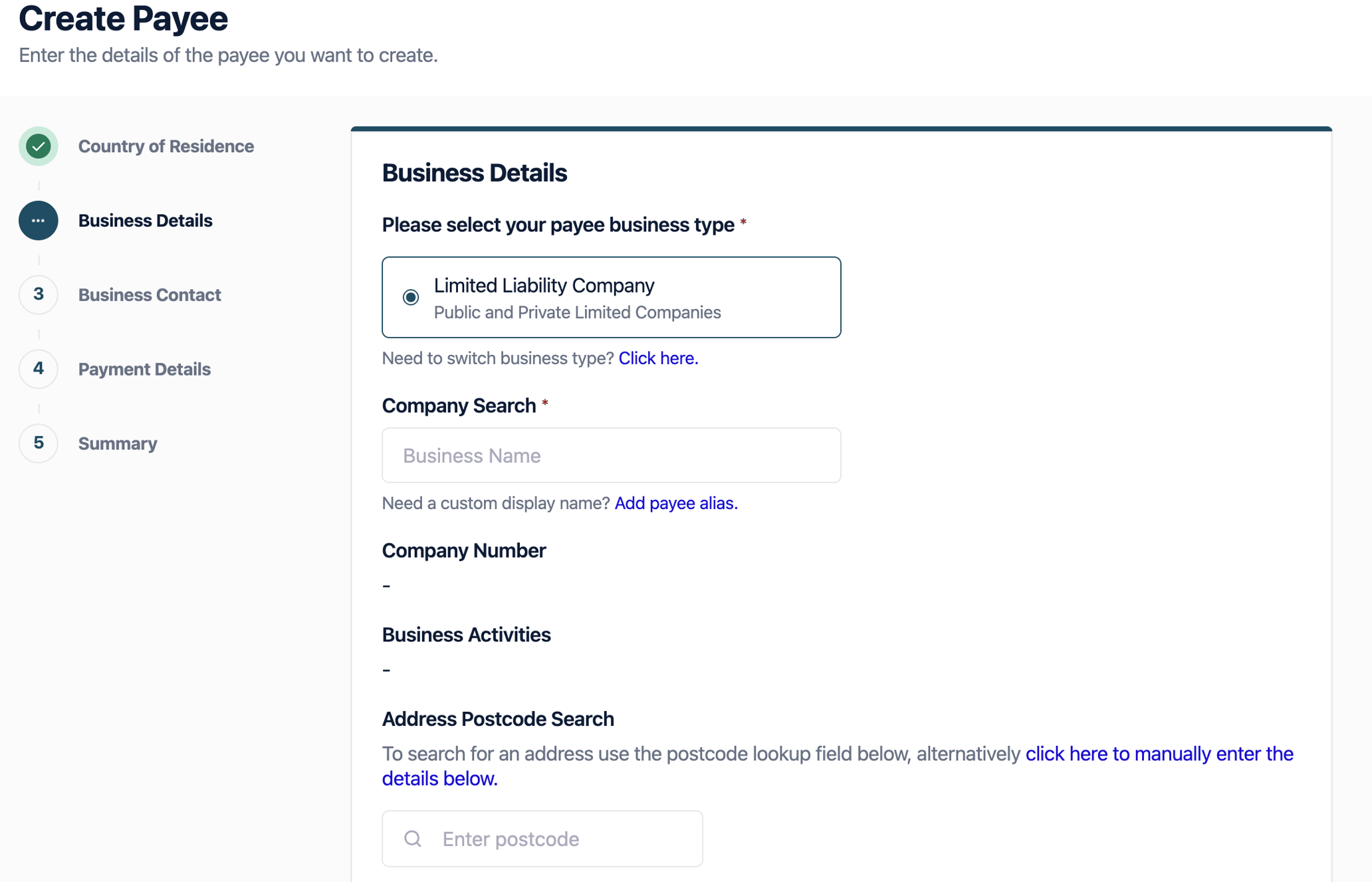Click the 'Click here' switch business type link
1372x882 pixels.
pos(658,358)
